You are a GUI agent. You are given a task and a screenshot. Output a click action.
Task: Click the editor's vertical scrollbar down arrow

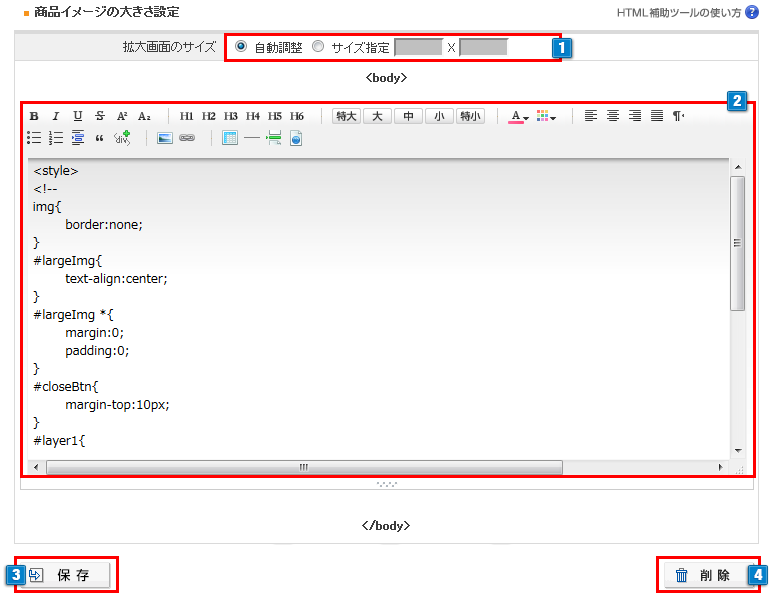(738, 450)
